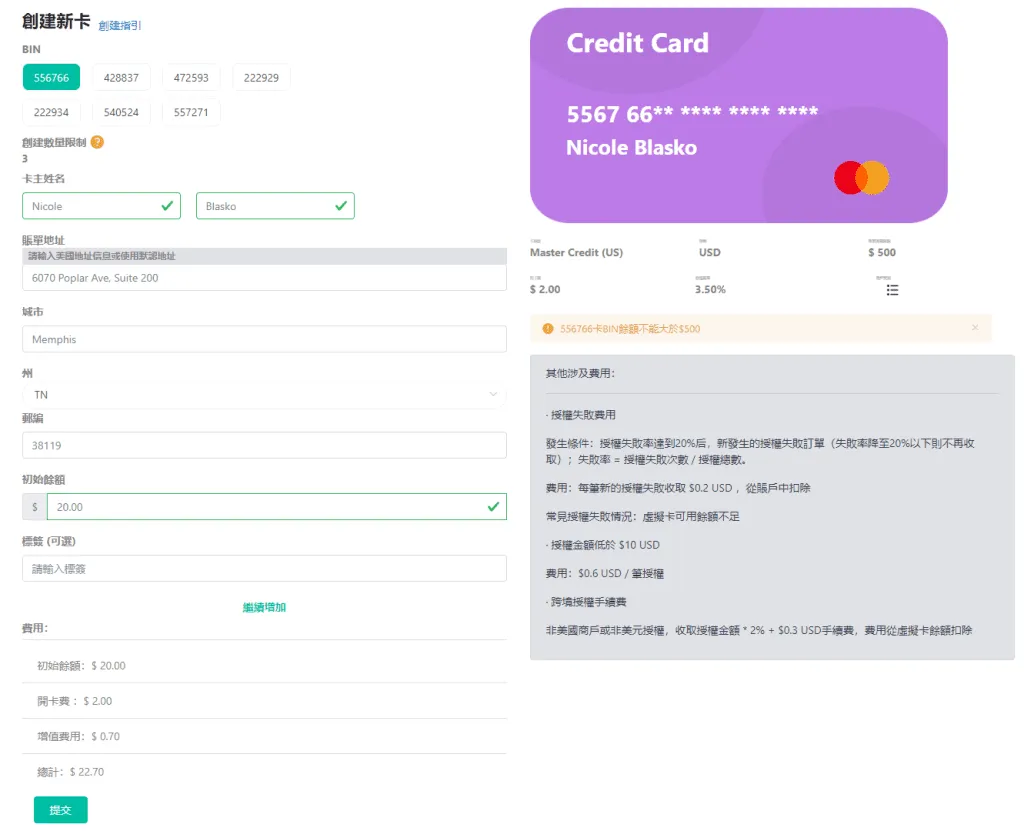Select BIN 428837
This screenshot has width=1024, height=831.
pos(121,77)
